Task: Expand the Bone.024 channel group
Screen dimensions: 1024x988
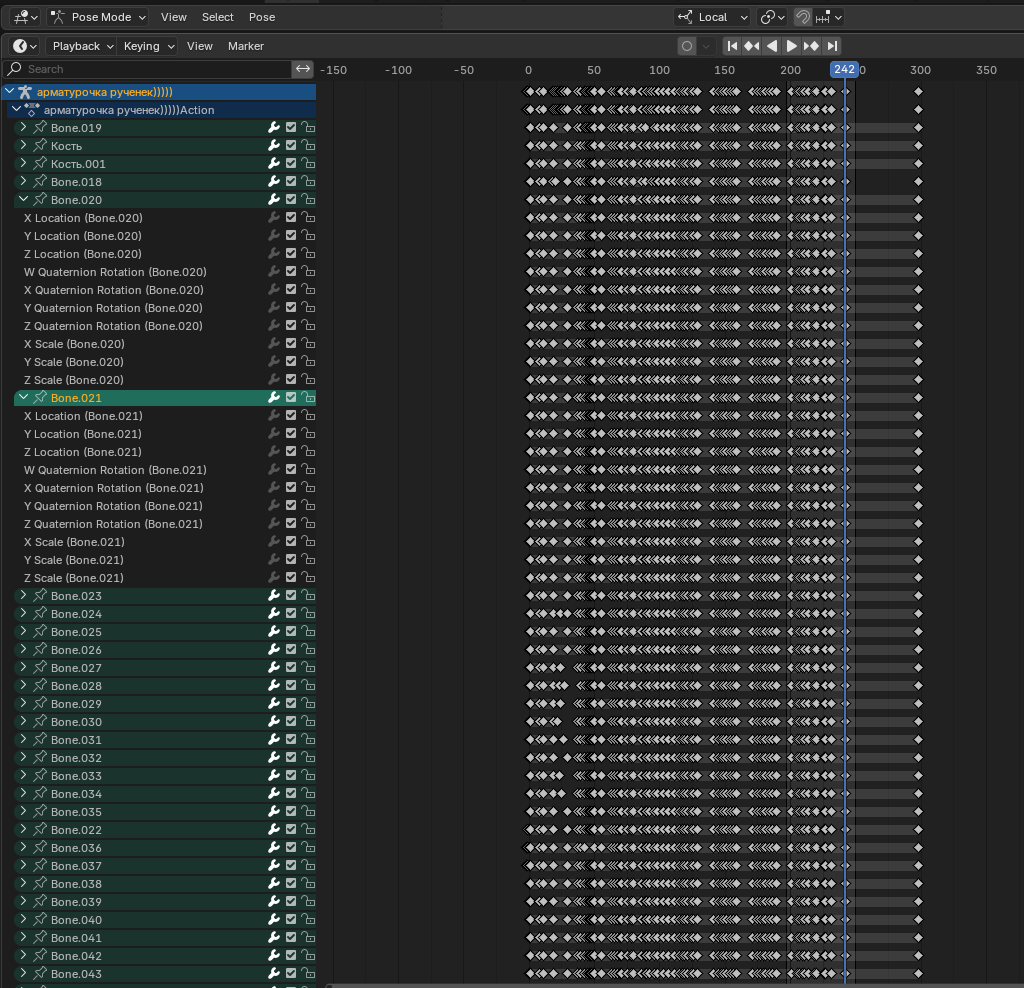Action: pos(23,614)
